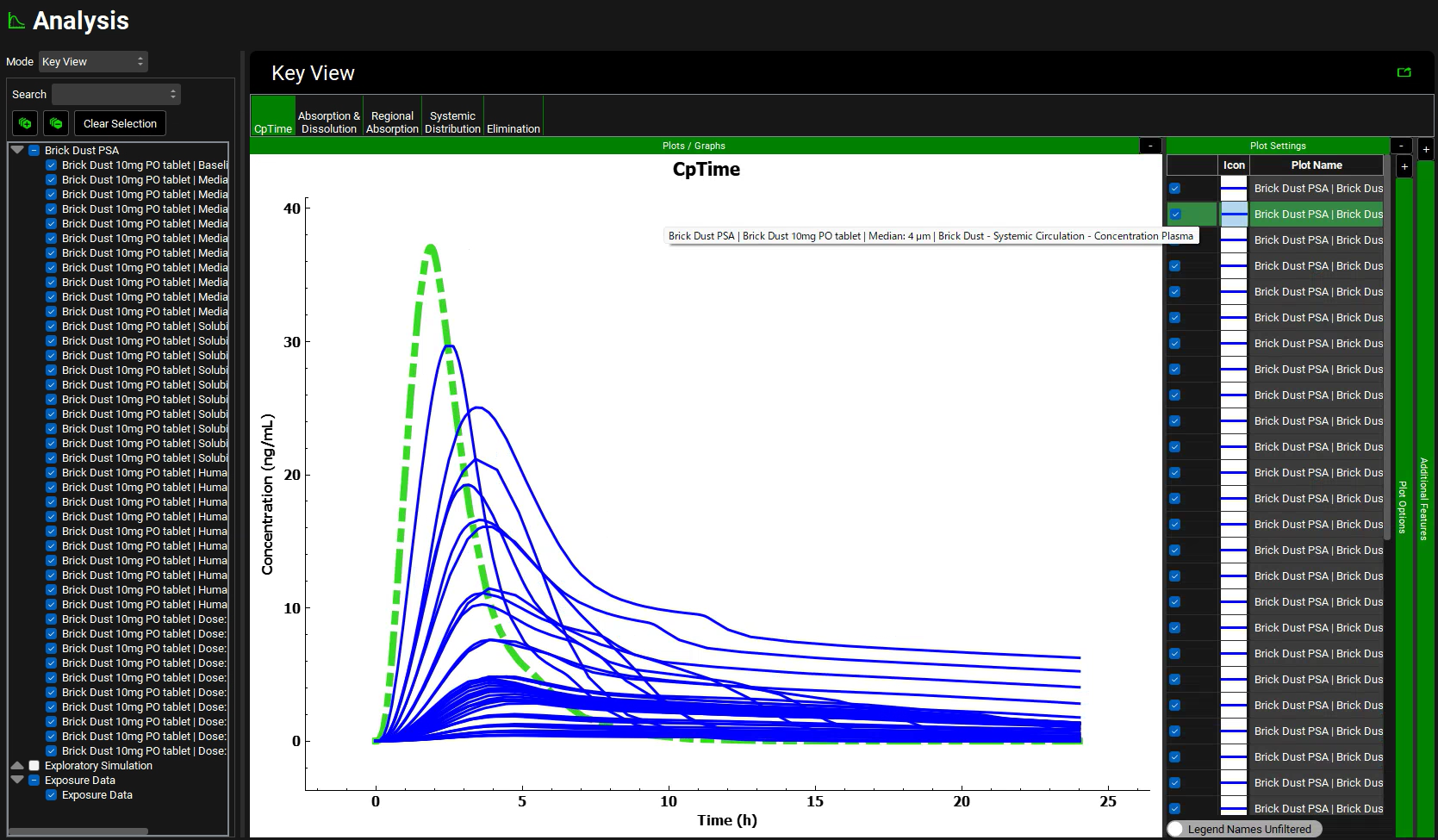Image resolution: width=1438 pixels, height=840 pixels.
Task: Expand Plot Options with its plus button
Action: 1404,166
